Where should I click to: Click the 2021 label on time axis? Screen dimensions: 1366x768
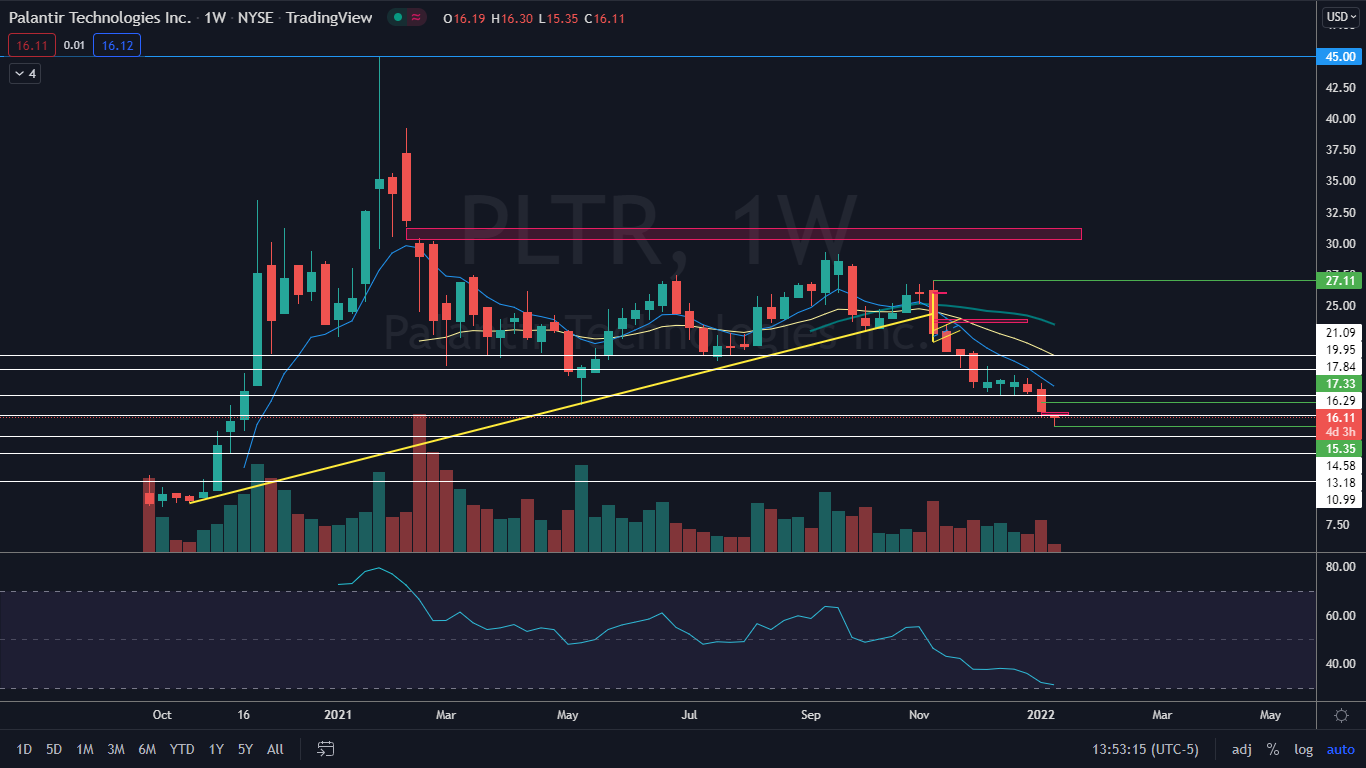pyautogui.click(x=338, y=715)
